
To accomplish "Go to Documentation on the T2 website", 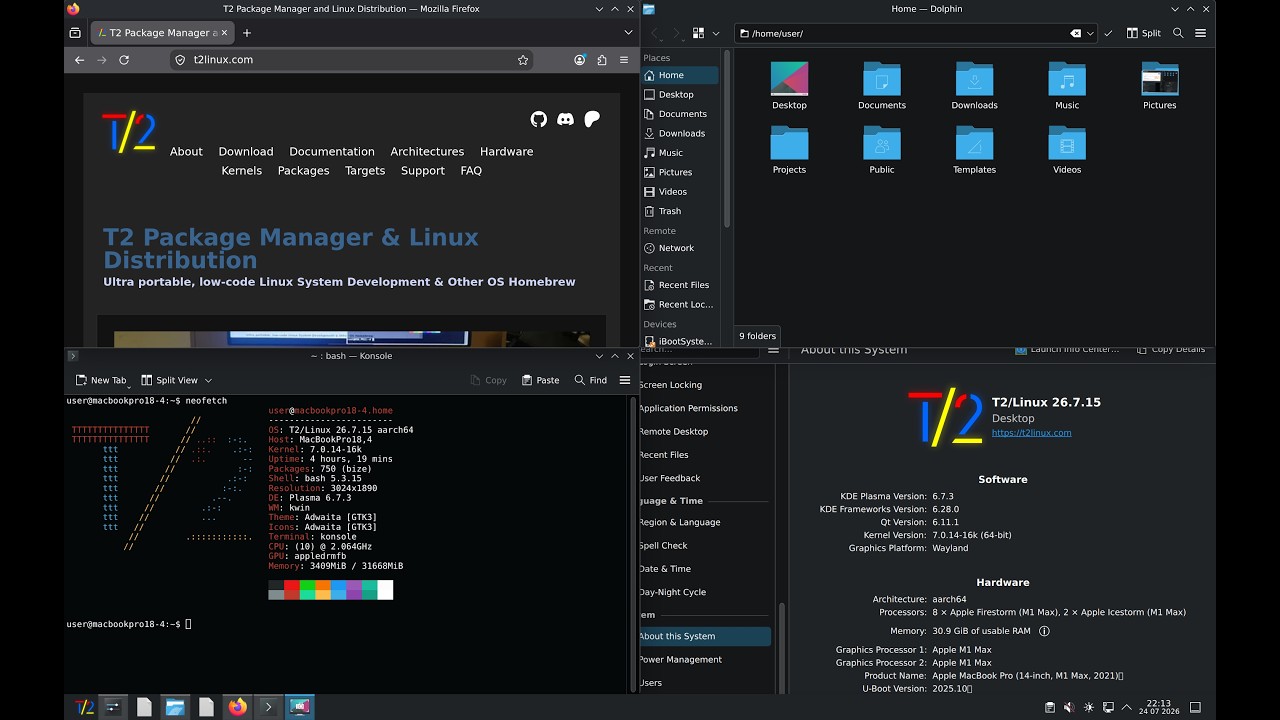I will pos(332,151).
